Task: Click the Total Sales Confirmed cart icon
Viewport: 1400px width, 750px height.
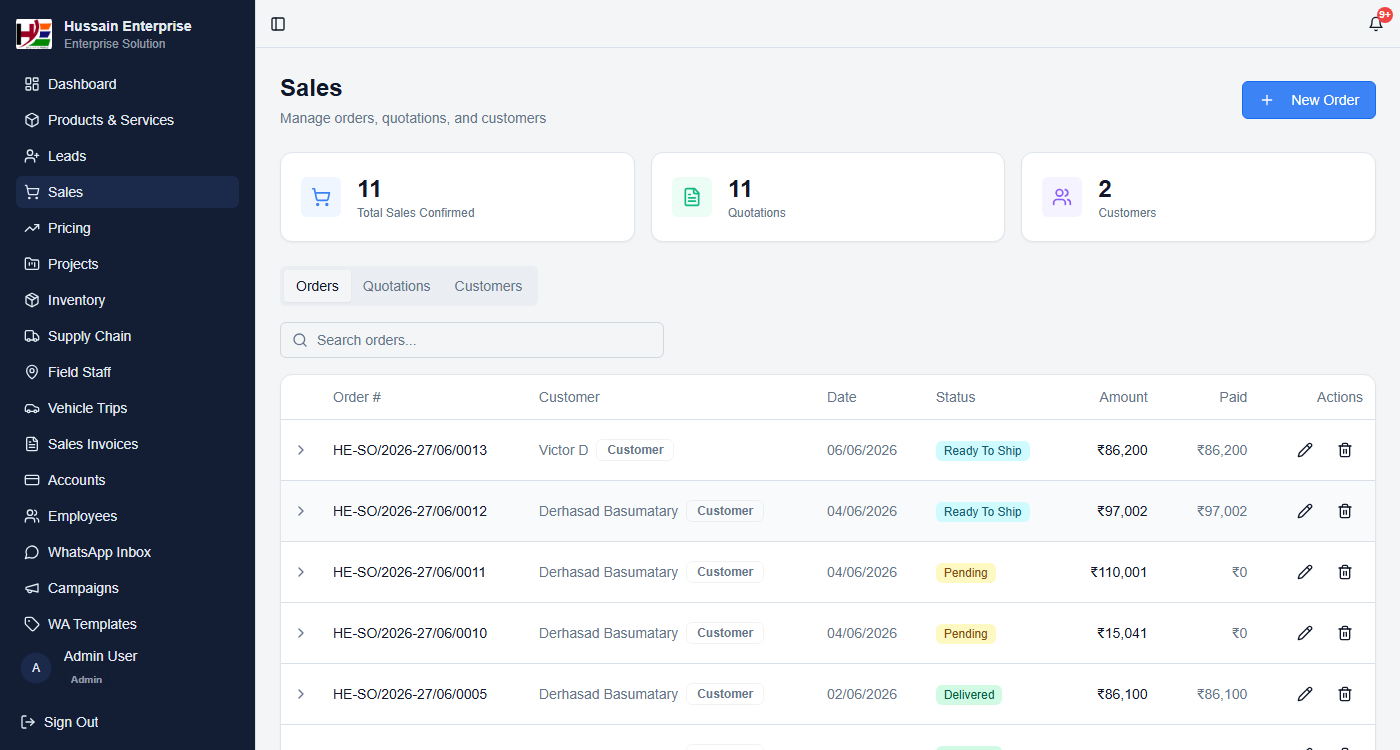Action: [321, 197]
